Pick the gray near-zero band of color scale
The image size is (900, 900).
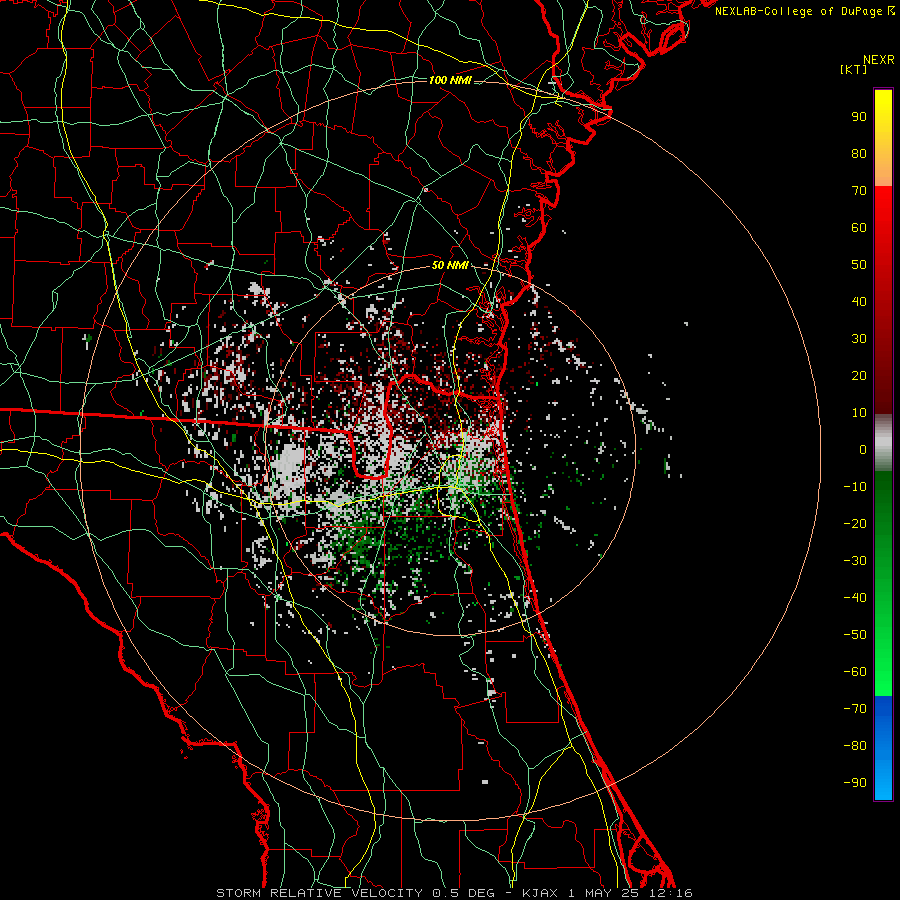coord(883,443)
